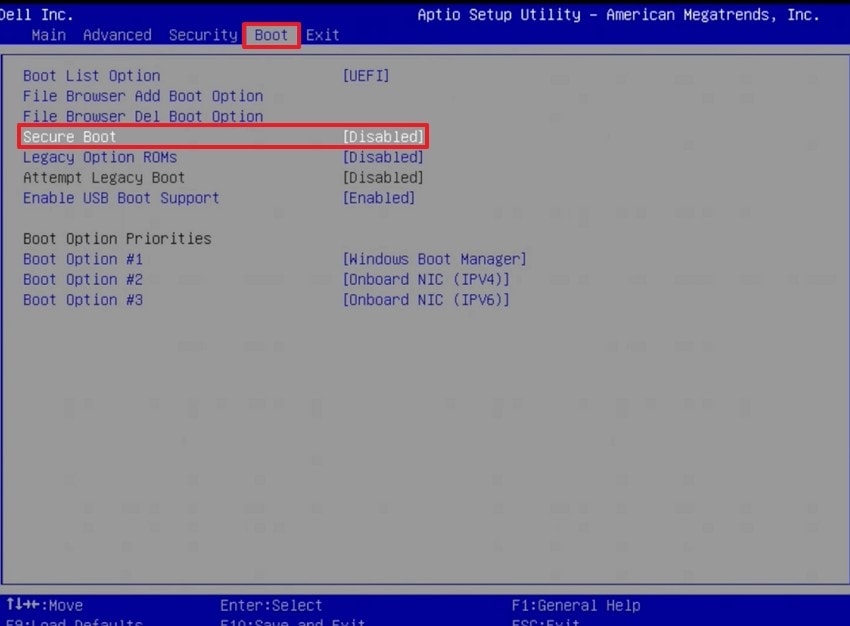
Task: Open Boot Option #3 selection
Action: [x=76, y=300]
